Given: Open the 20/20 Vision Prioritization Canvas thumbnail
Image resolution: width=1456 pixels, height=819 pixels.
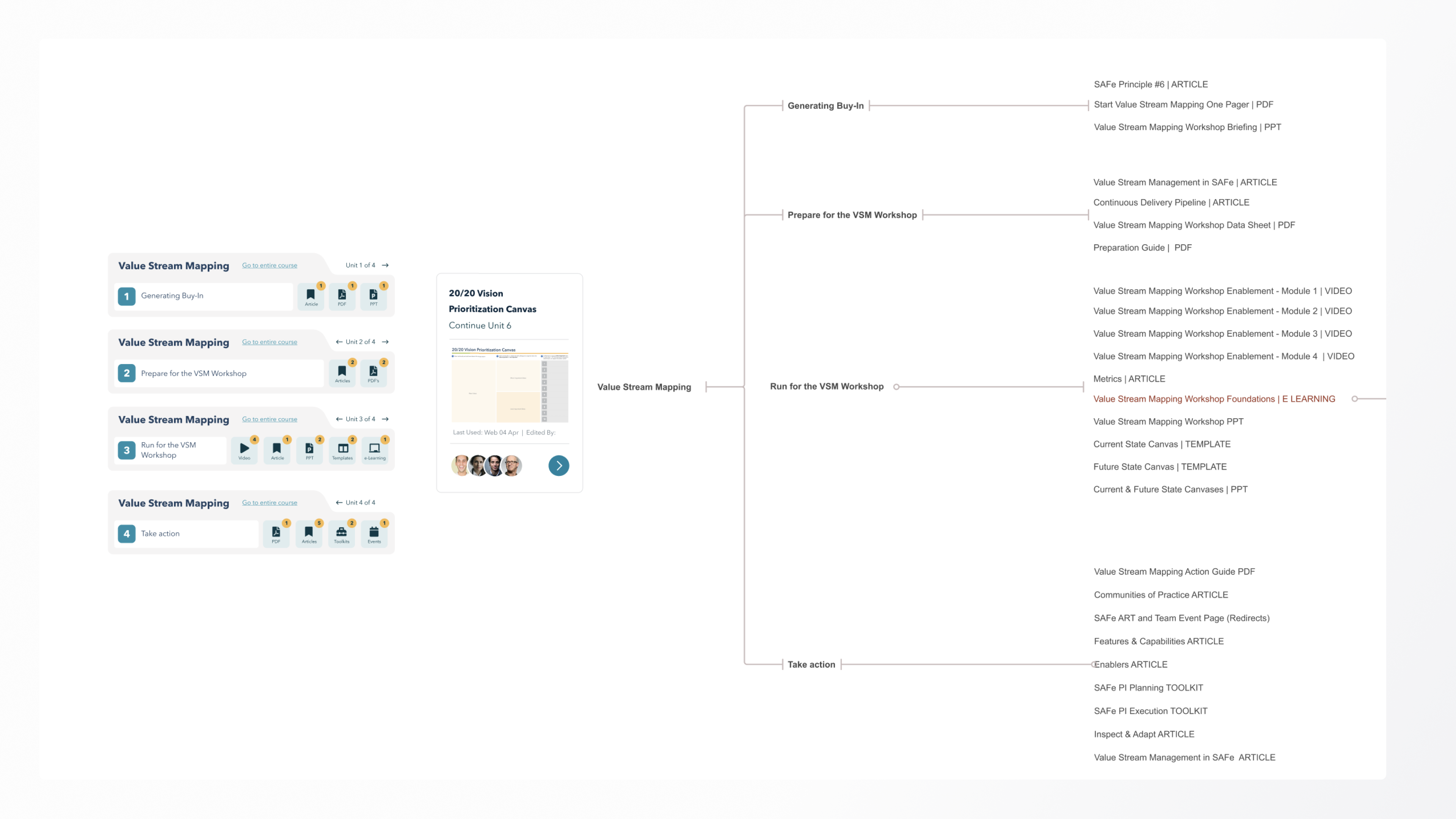Looking at the screenshot, I should pyautogui.click(x=509, y=386).
